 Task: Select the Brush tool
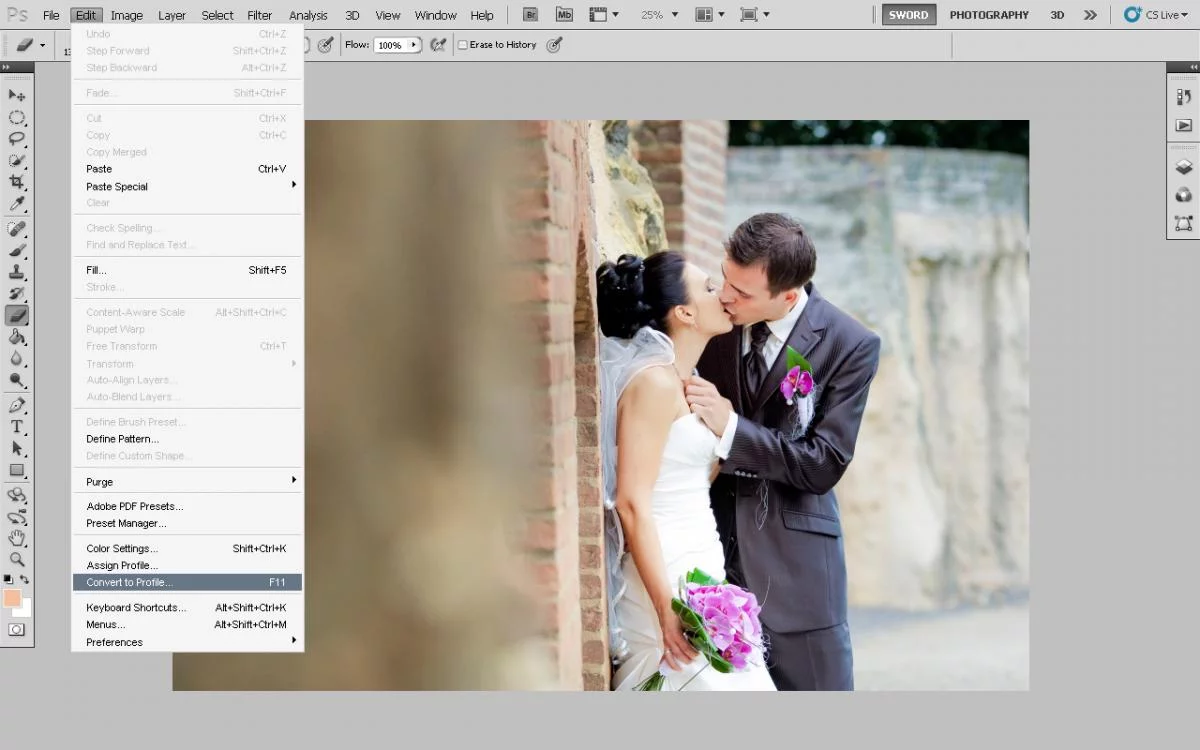point(17,250)
